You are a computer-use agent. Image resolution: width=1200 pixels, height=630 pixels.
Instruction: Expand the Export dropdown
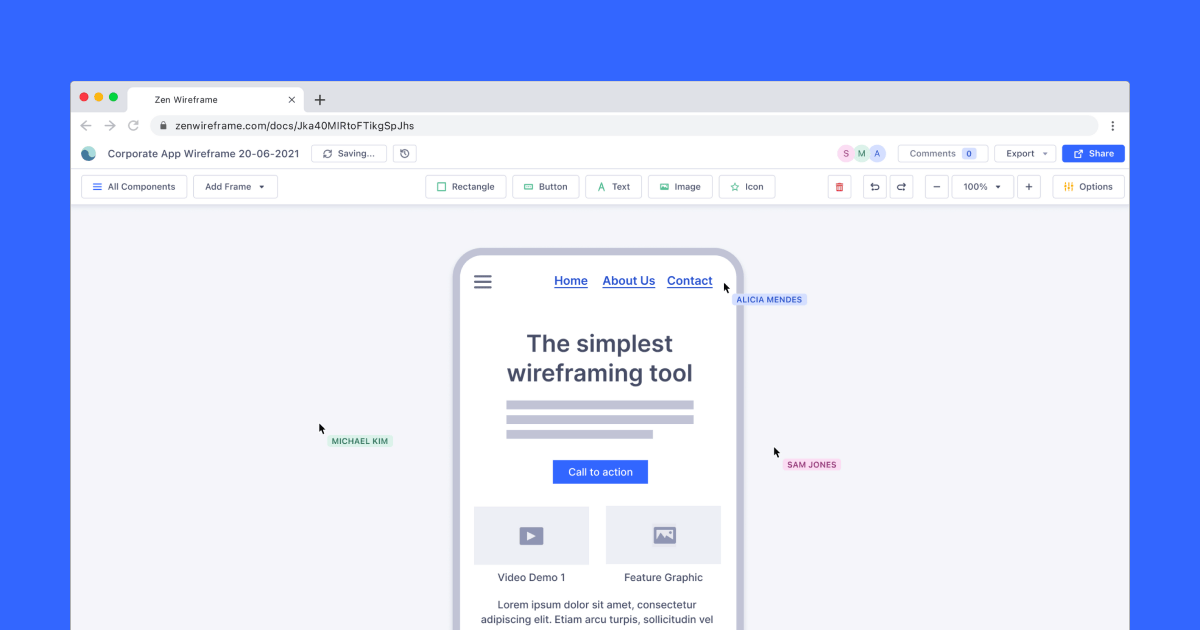tap(1025, 154)
